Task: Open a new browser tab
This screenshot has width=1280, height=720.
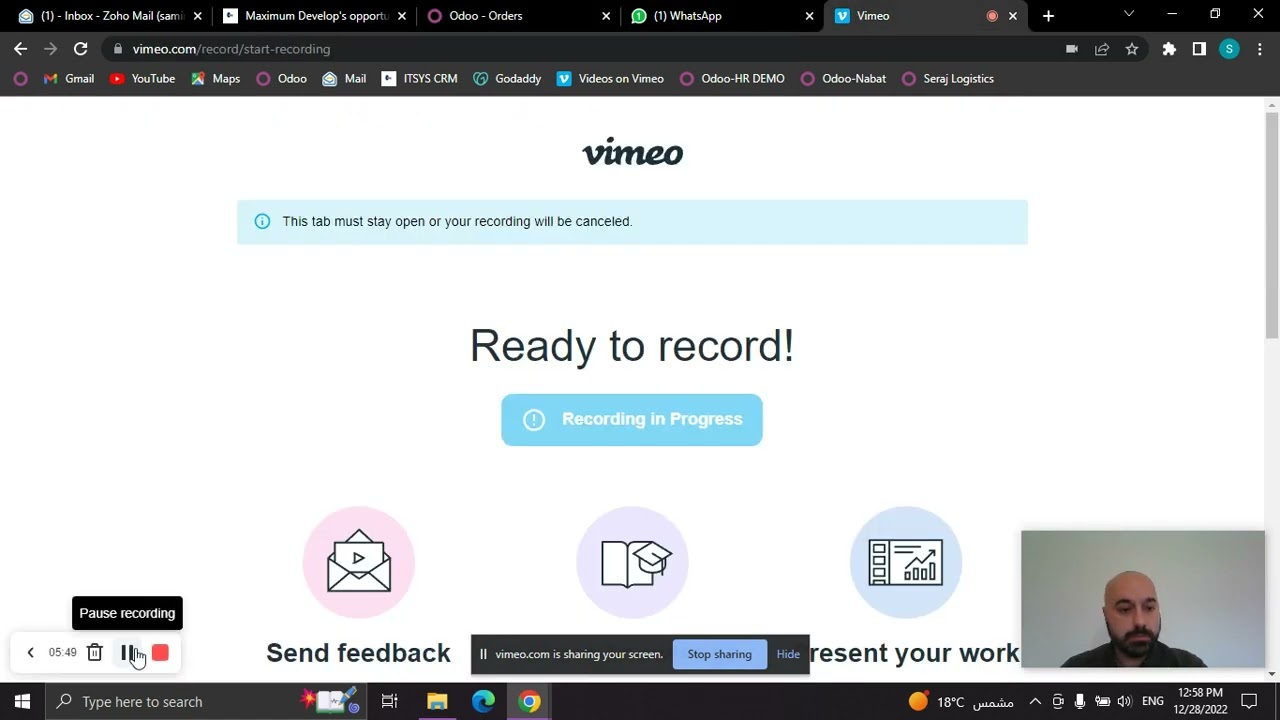Action: 1048,16
